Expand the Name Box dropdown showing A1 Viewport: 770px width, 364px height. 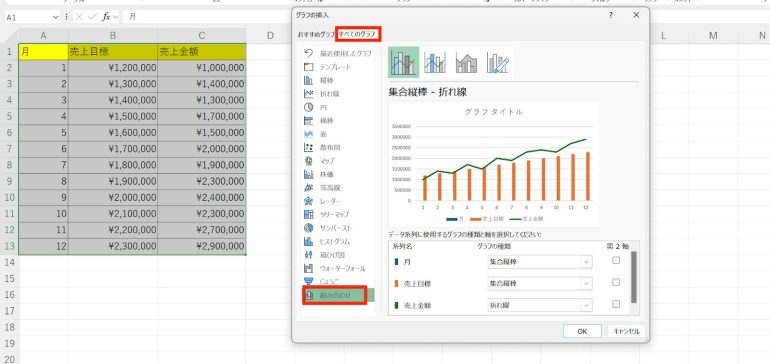point(55,17)
